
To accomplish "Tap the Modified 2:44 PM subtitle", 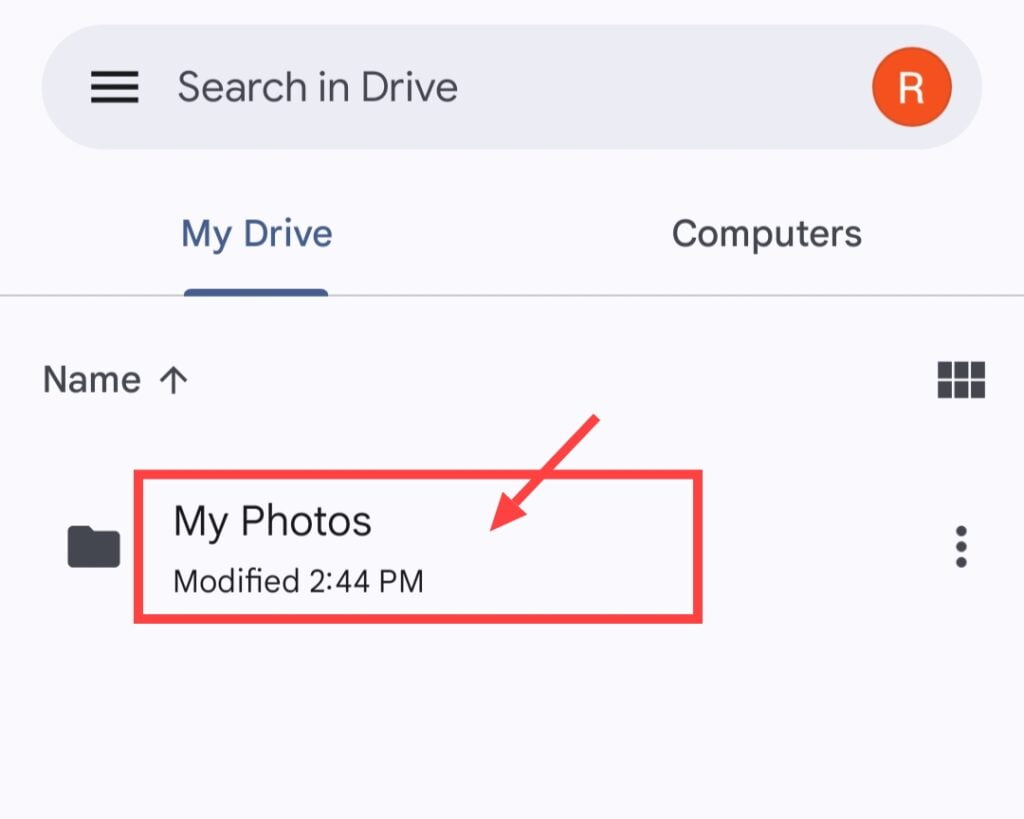I will tap(298, 581).
